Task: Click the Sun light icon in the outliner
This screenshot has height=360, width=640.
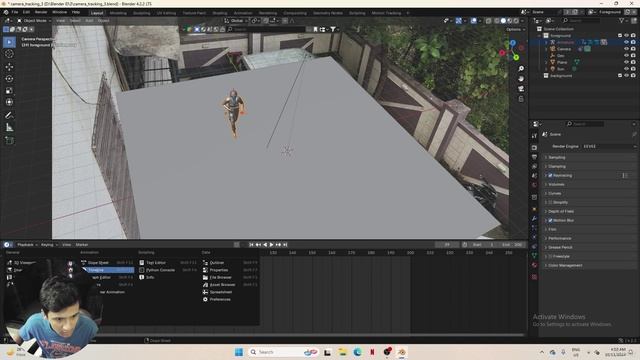Action: coord(553,69)
